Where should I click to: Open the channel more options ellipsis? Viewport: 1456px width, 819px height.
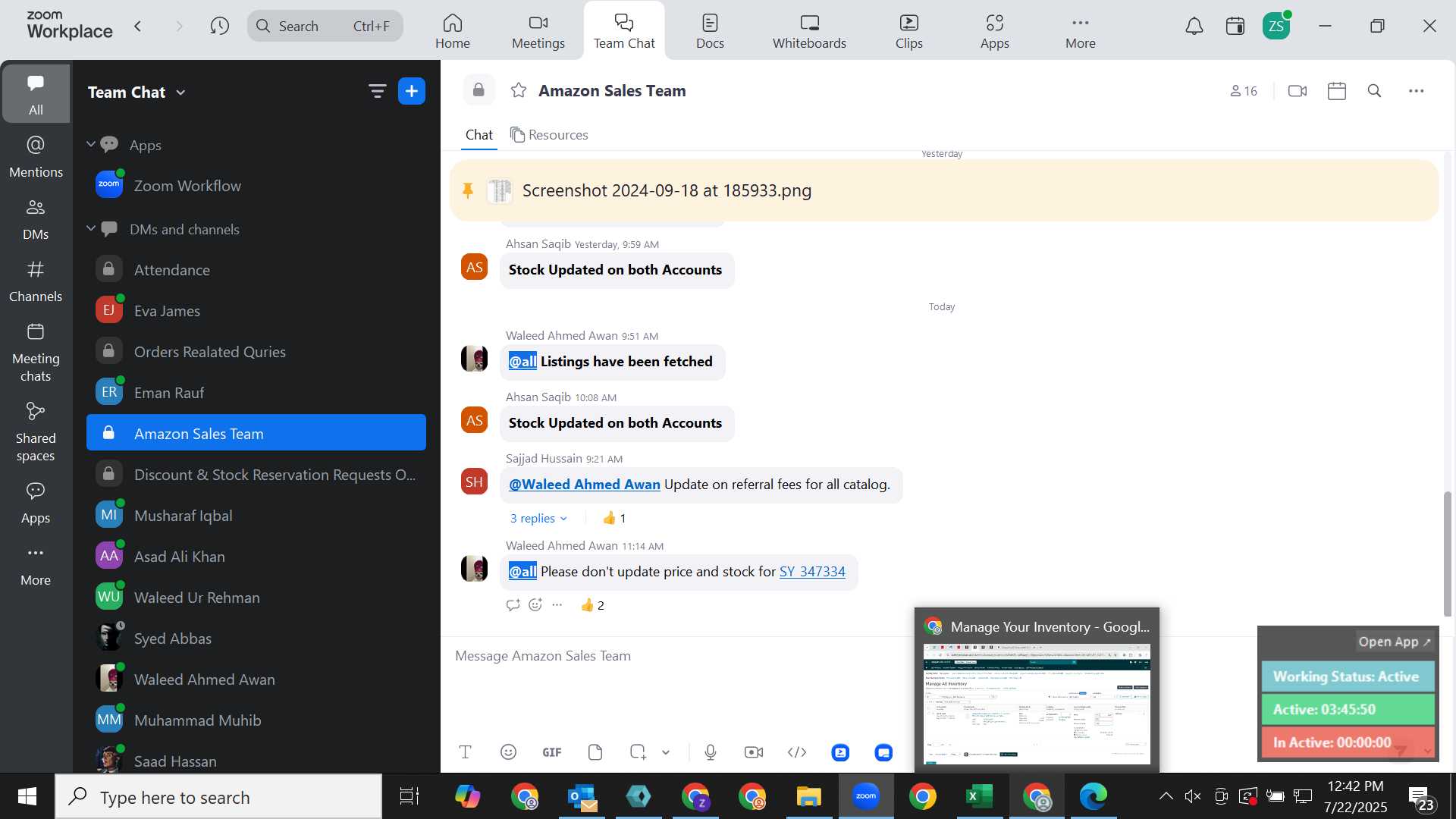(1416, 91)
